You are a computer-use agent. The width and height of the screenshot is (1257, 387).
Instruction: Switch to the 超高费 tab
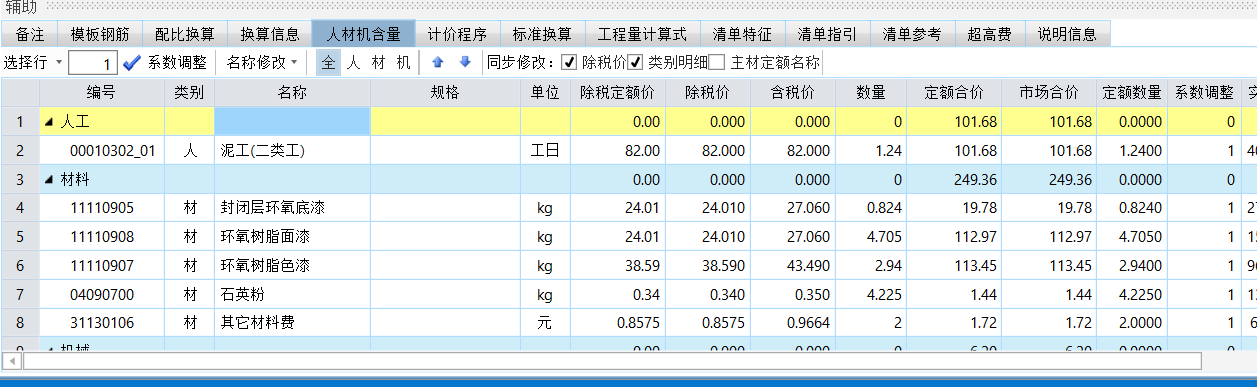[989, 33]
